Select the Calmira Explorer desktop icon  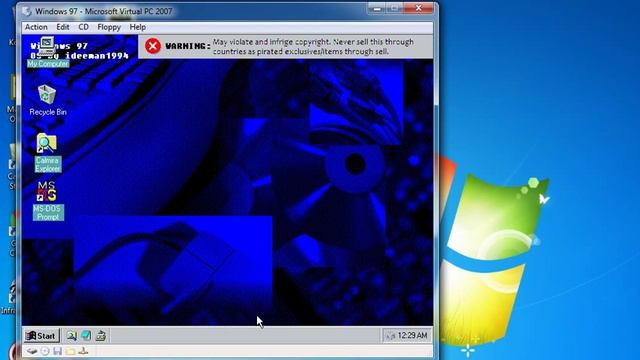coord(47,153)
